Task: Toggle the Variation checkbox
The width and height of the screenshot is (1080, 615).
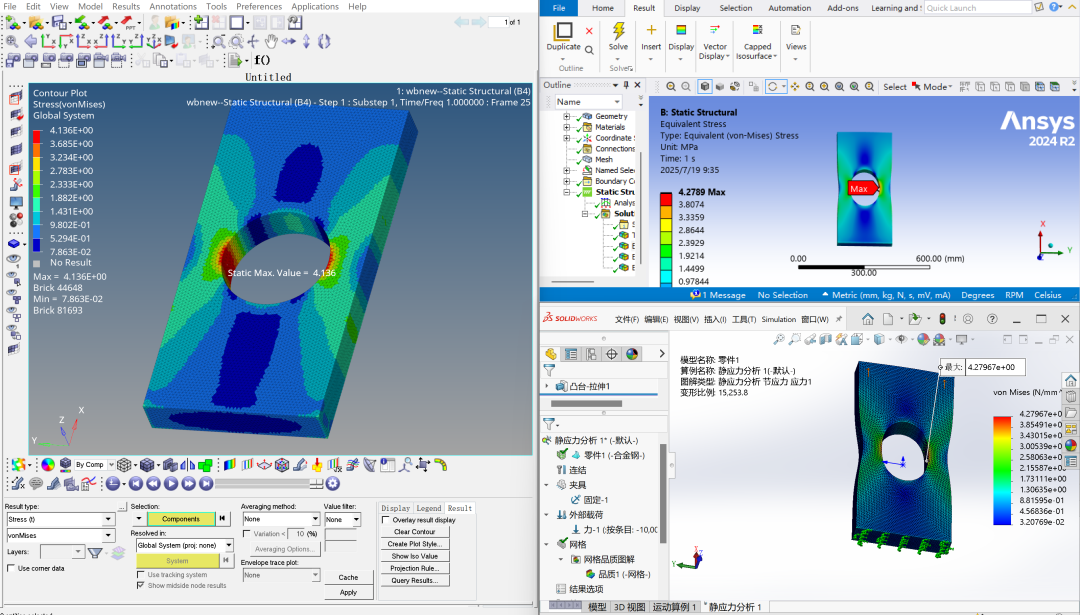Action: 247,534
